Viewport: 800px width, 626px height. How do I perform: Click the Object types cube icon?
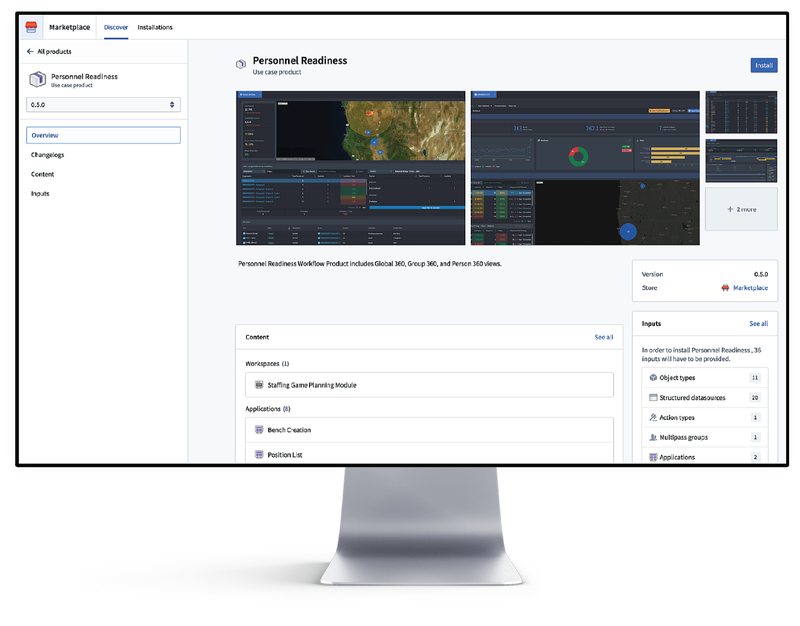[x=653, y=378]
